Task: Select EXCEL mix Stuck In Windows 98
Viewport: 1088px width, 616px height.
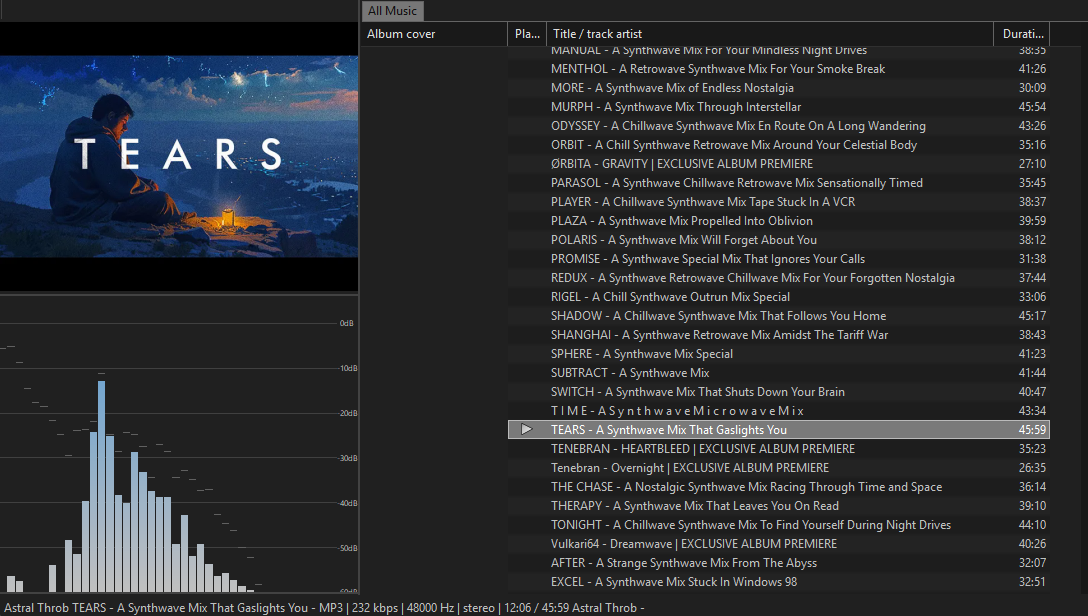Action: point(673,582)
